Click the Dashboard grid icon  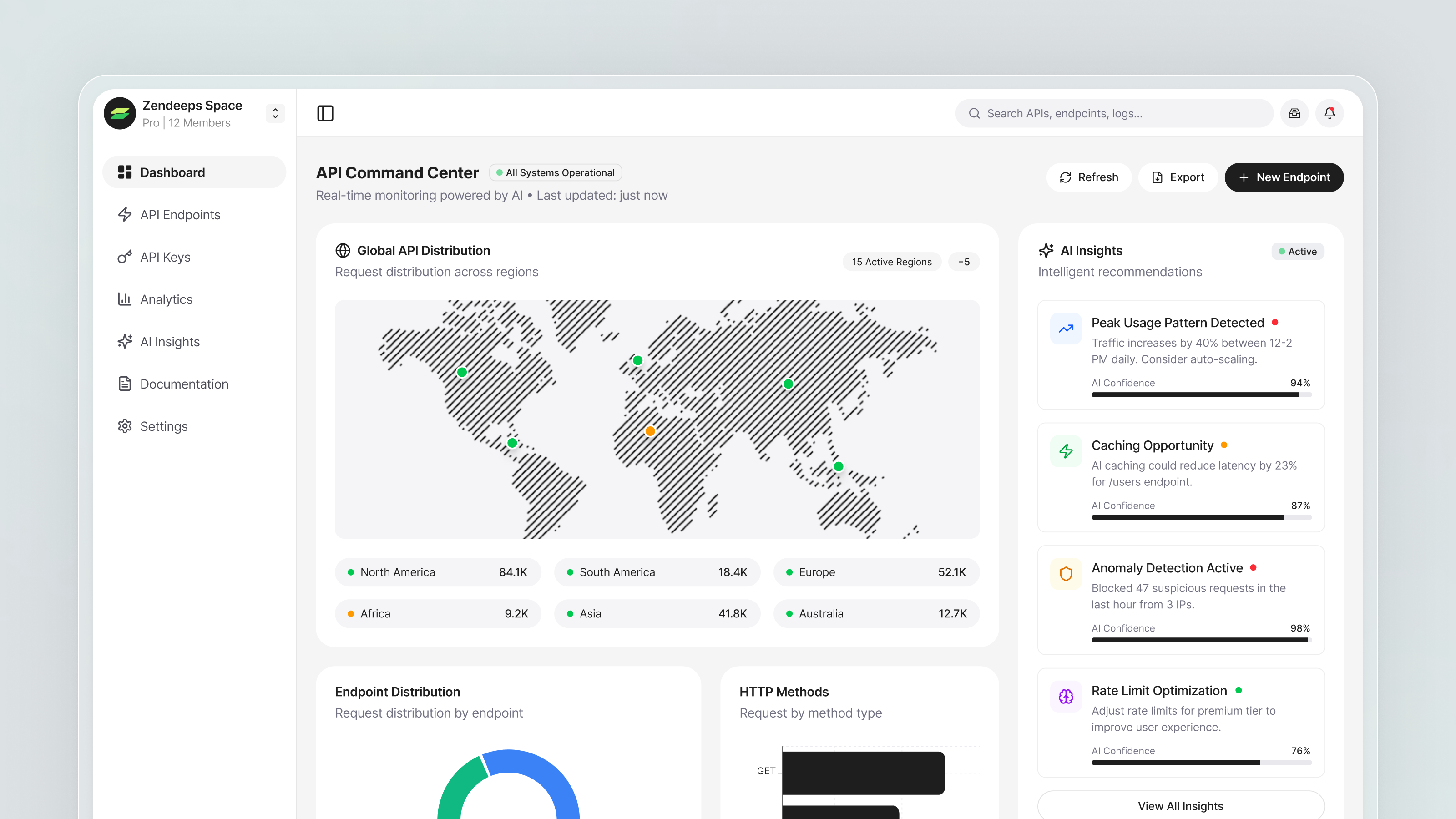click(x=124, y=172)
